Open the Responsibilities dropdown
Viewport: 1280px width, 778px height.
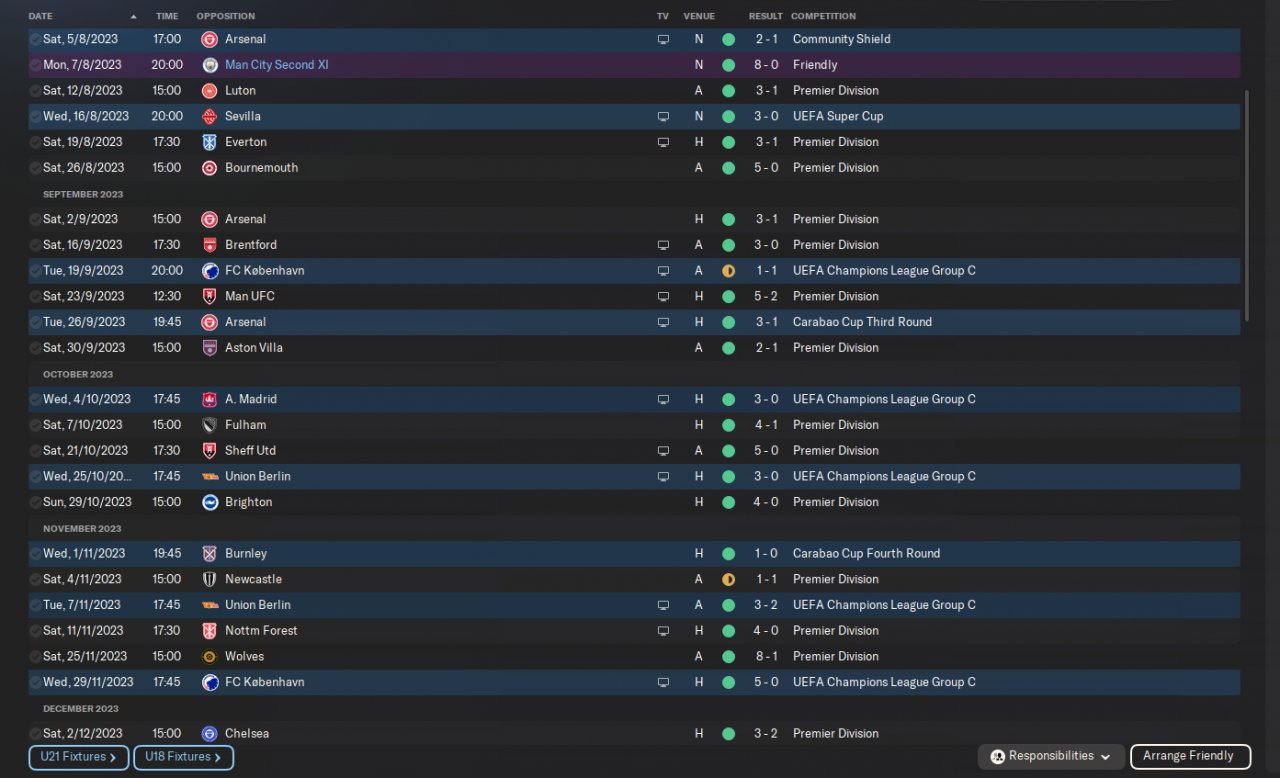tap(1050, 757)
